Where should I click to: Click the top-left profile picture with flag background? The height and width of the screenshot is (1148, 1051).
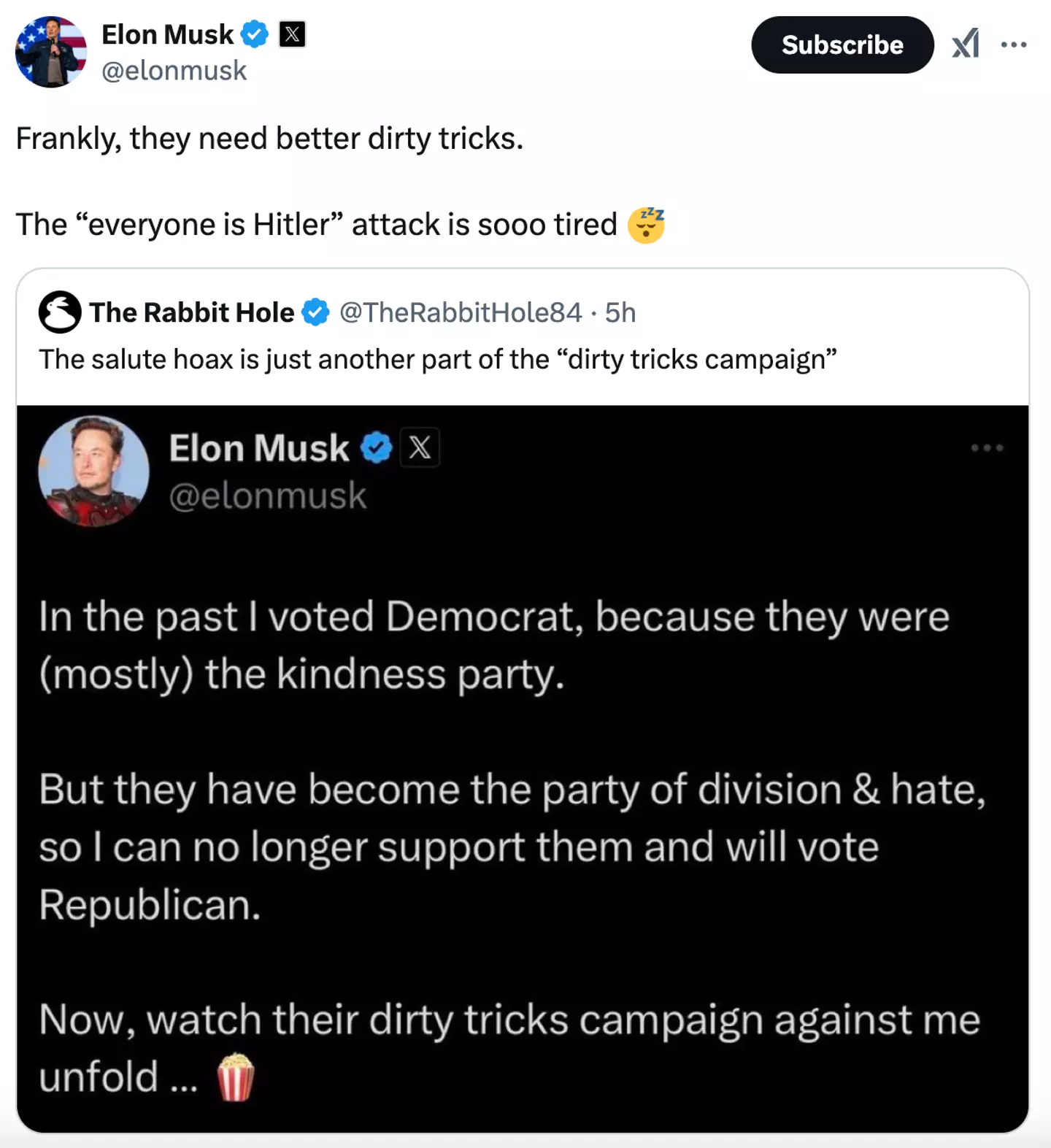[x=51, y=52]
